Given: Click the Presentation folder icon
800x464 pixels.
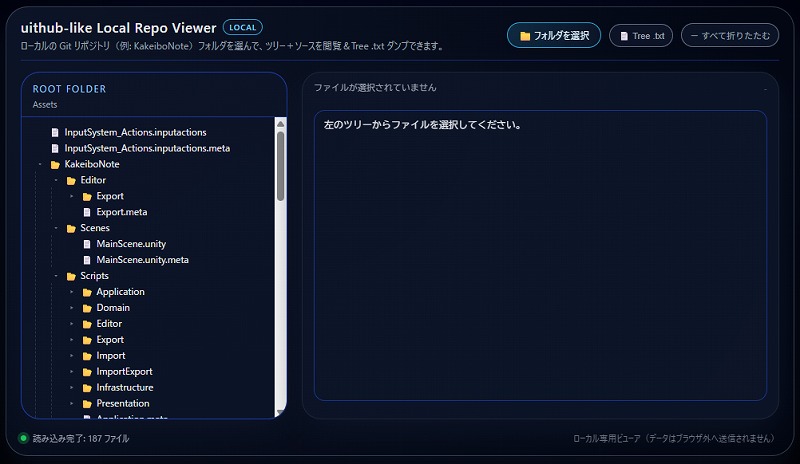Looking at the screenshot, I should point(87,404).
